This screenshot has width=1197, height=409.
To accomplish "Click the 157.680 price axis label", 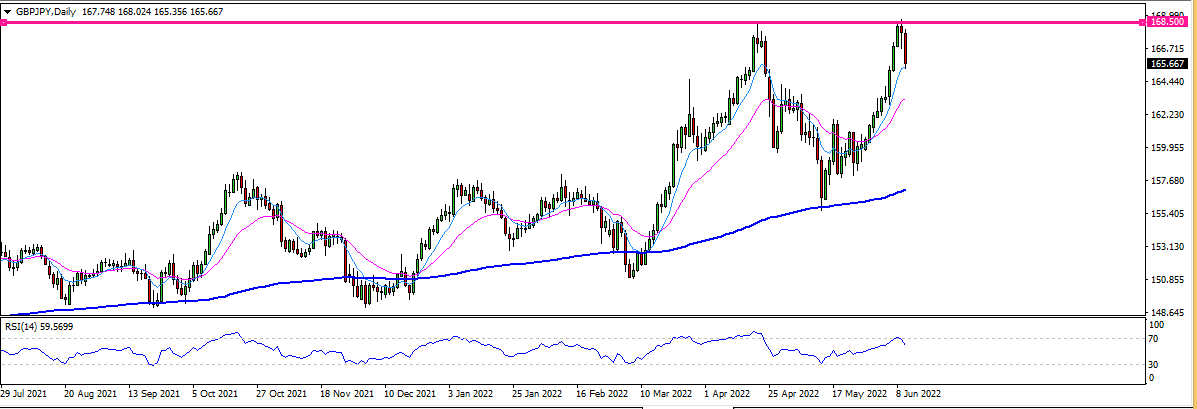I will point(1166,181).
